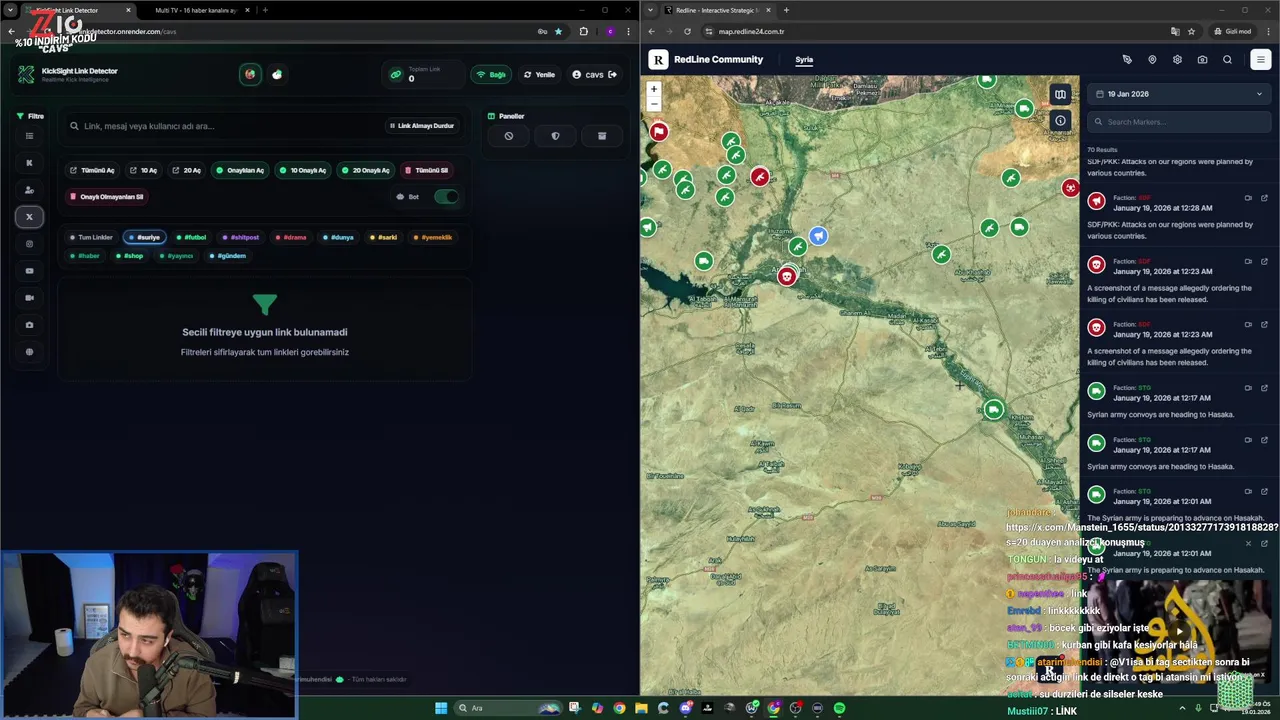Click the logout icon next to cavs

coord(612,74)
